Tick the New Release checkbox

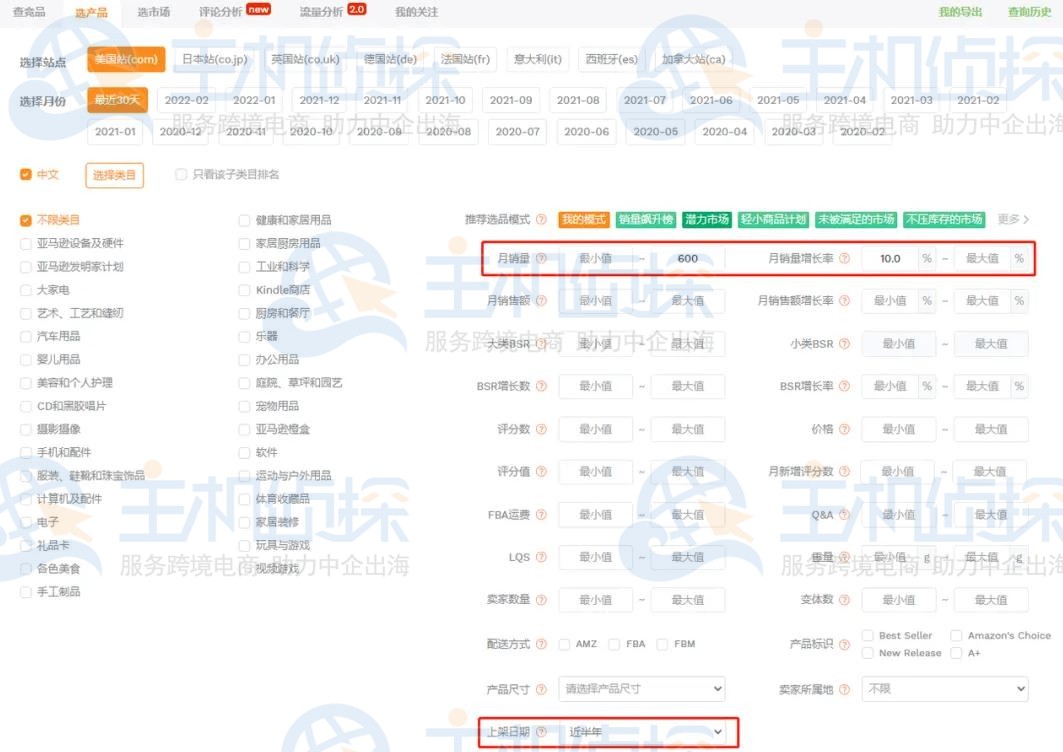(x=867, y=653)
